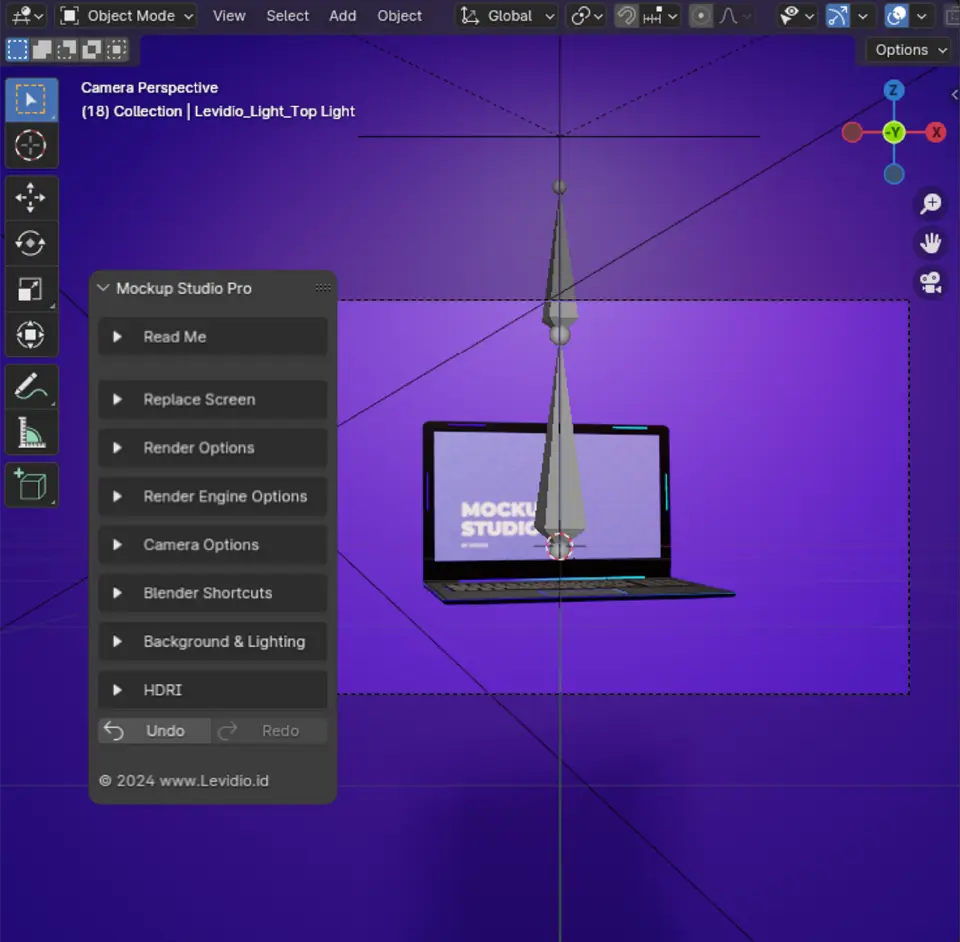Toggle the show overlays button
960x942 pixels.
[896, 16]
